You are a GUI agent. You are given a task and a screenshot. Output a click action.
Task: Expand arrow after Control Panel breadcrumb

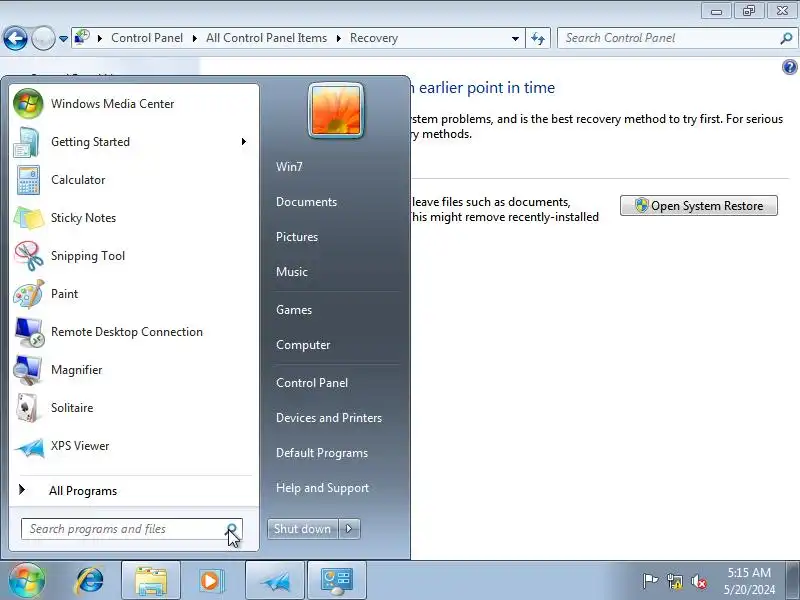pyautogui.click(x=195, y=38)
